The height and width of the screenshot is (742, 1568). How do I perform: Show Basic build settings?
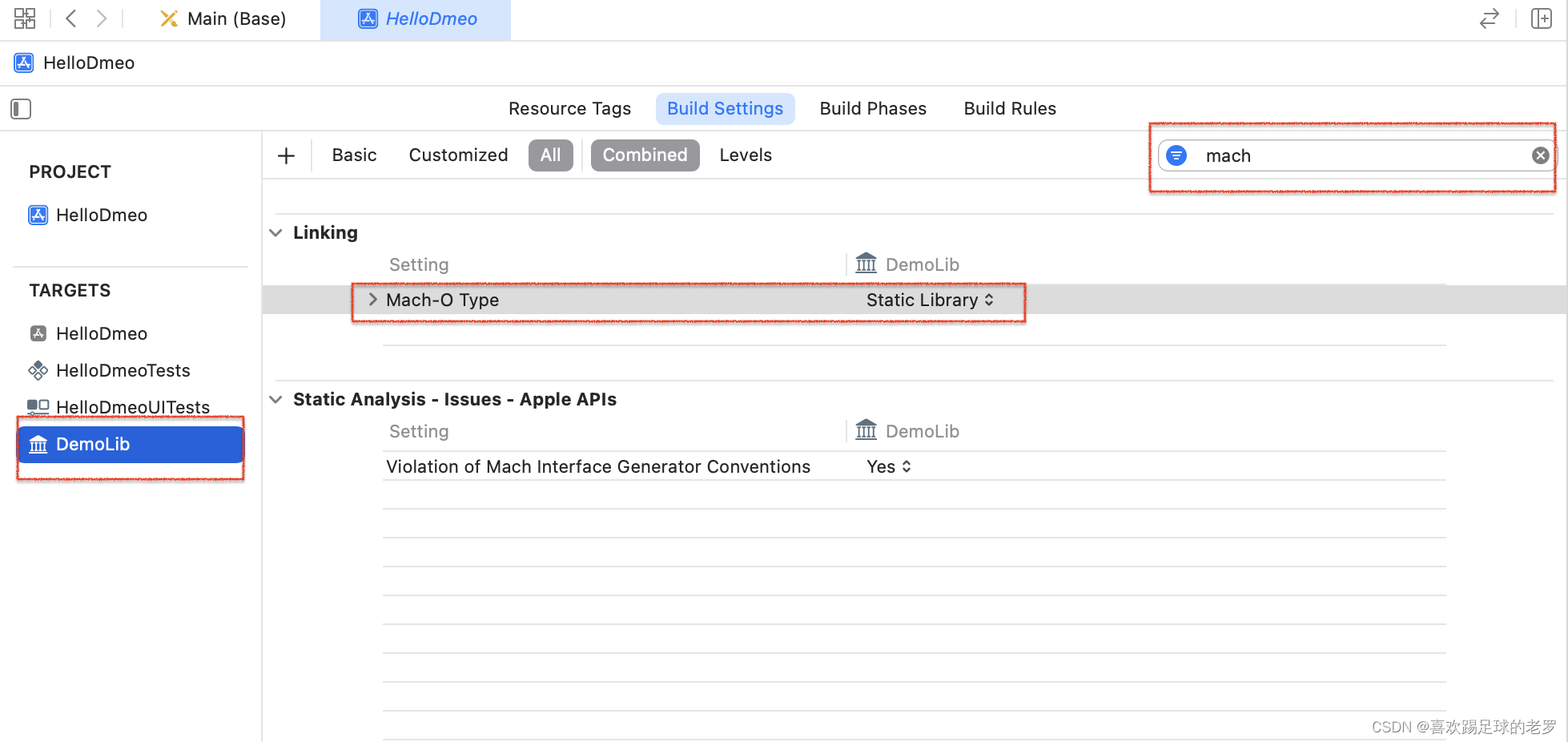354,155
